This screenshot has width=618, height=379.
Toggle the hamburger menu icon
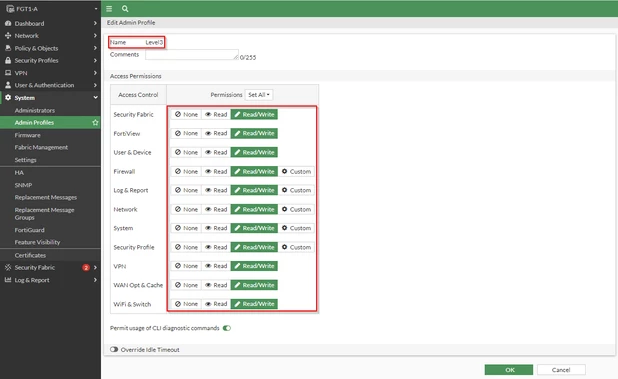[109, 9]
